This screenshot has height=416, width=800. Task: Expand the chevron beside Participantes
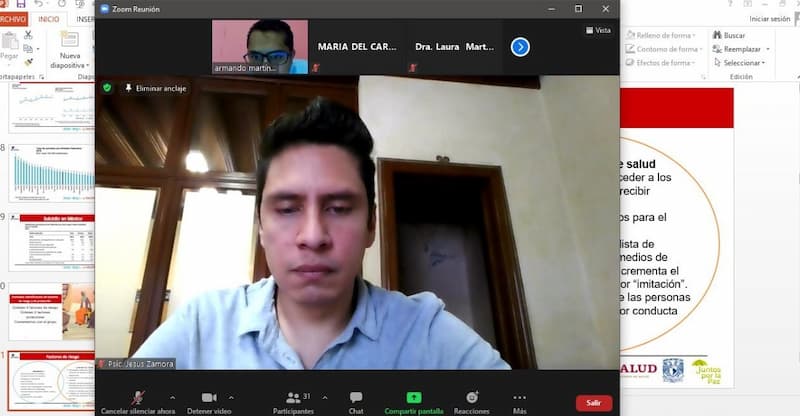[x=325, y=397]
